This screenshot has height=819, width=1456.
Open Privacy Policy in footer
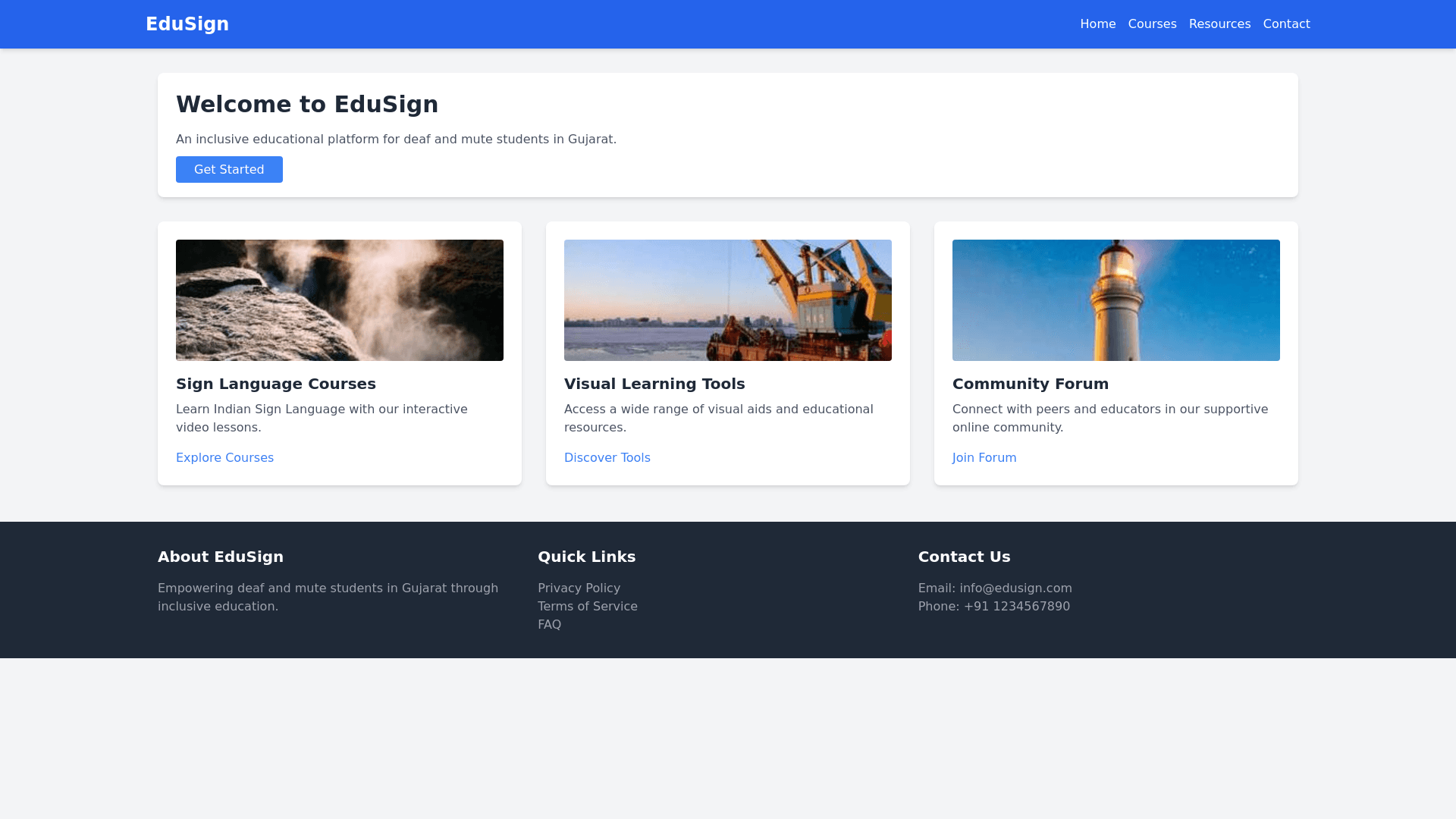[x=579, y=588]
